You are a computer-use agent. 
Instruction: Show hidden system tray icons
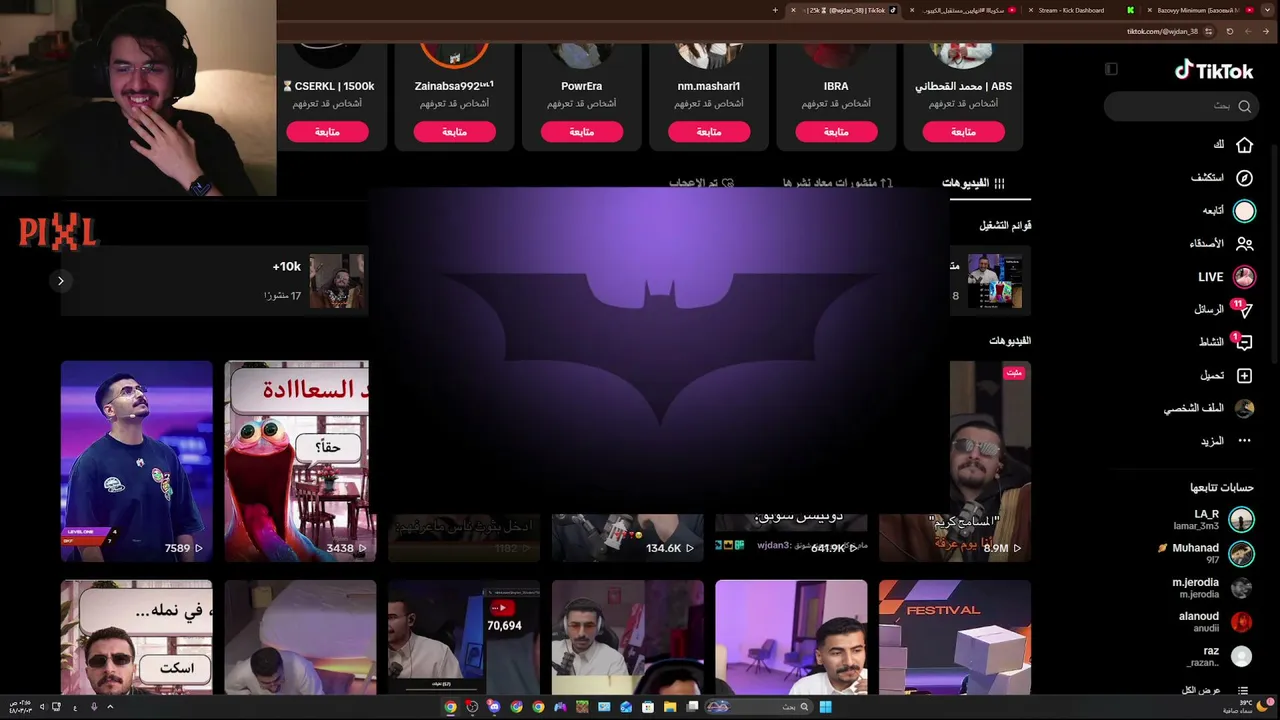[110, 707]
